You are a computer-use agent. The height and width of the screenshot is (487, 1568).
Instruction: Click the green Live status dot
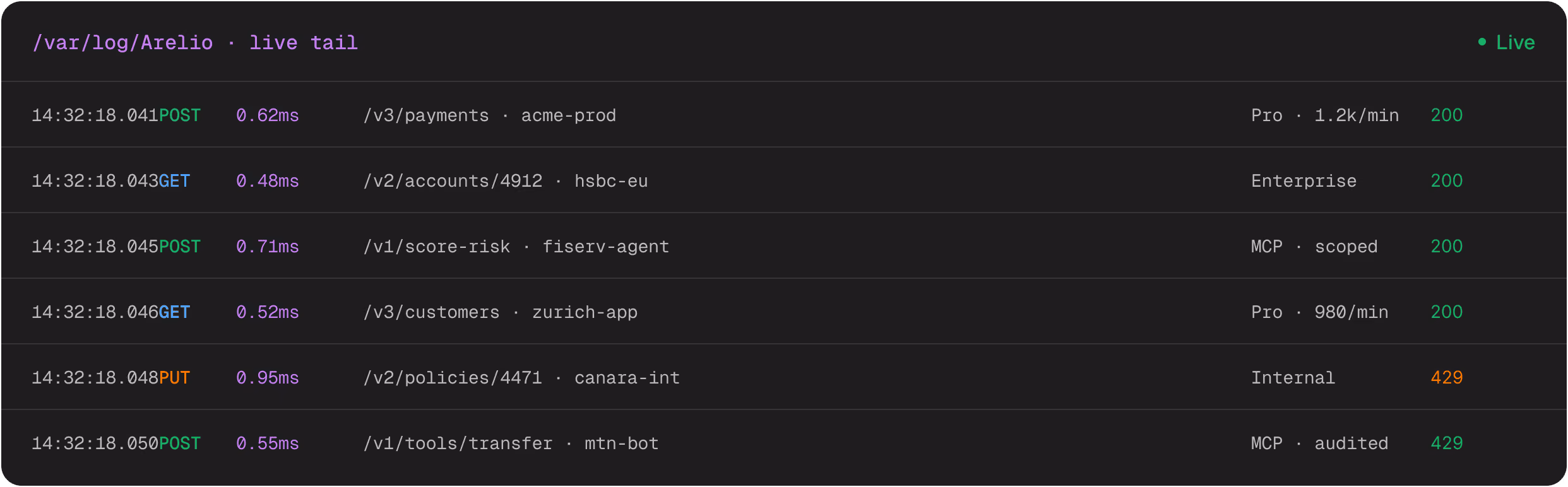(x=1482, y=42)
